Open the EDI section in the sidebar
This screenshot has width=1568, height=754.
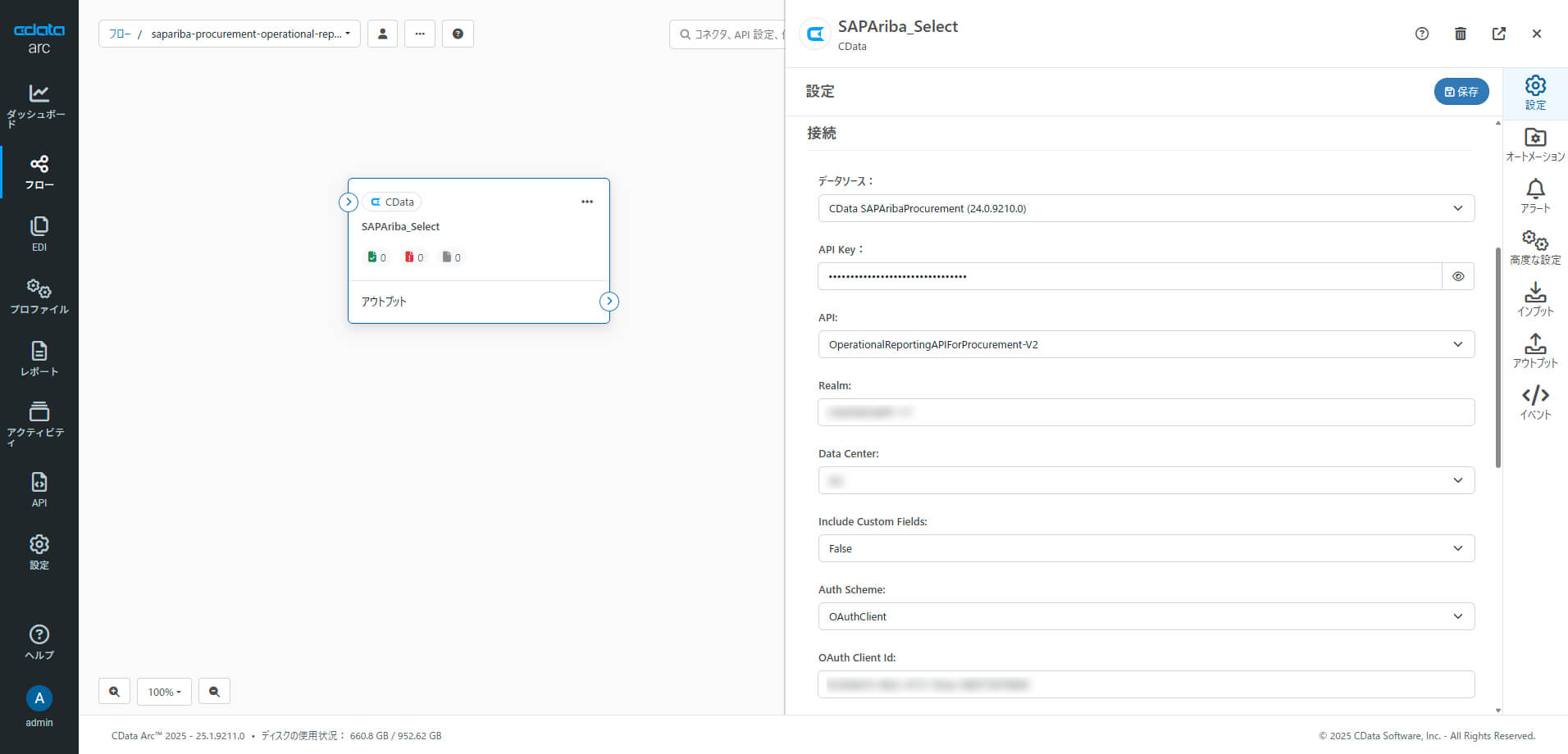tap(39, 234)
